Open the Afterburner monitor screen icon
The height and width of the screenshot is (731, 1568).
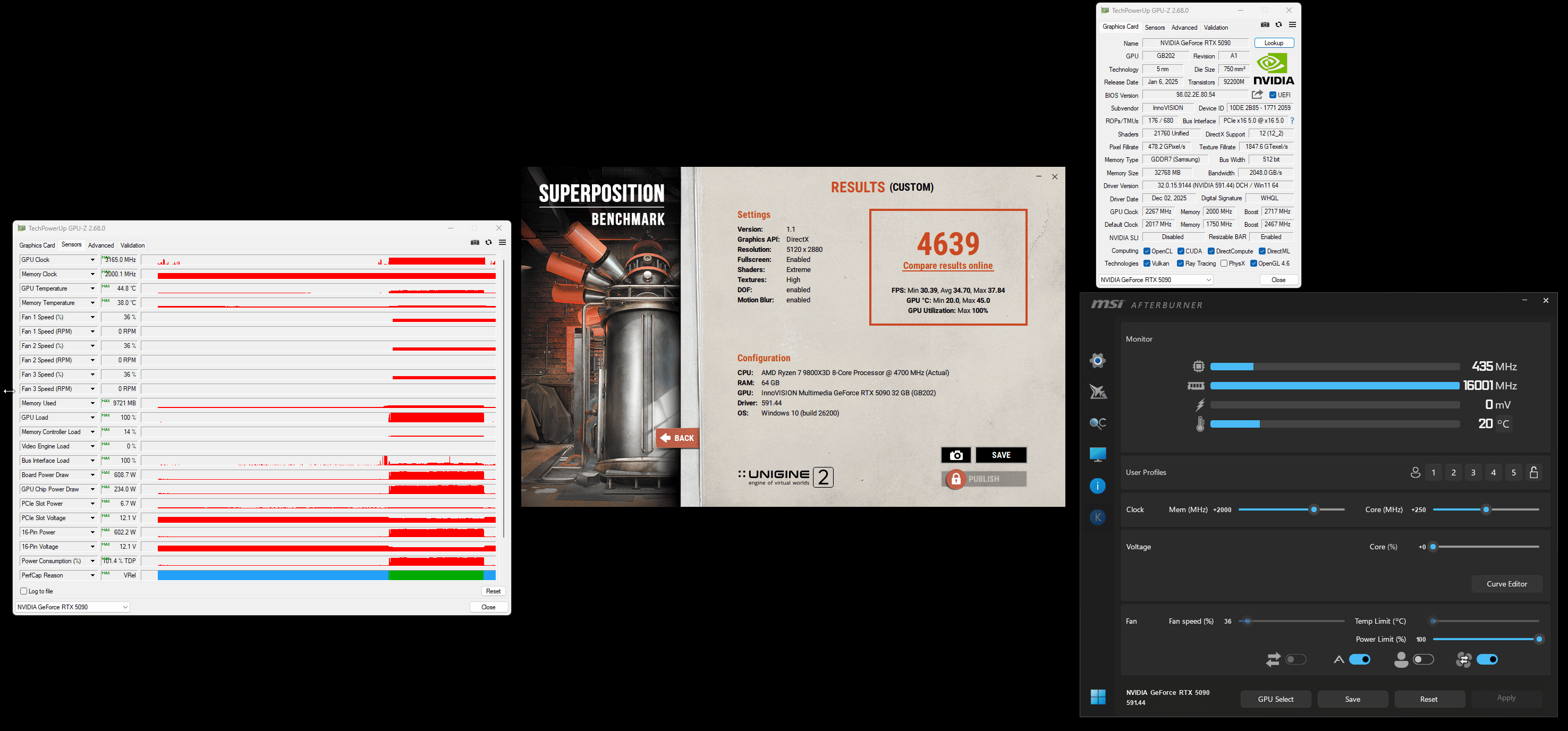pyautogui.click(x=1097, y=454)
